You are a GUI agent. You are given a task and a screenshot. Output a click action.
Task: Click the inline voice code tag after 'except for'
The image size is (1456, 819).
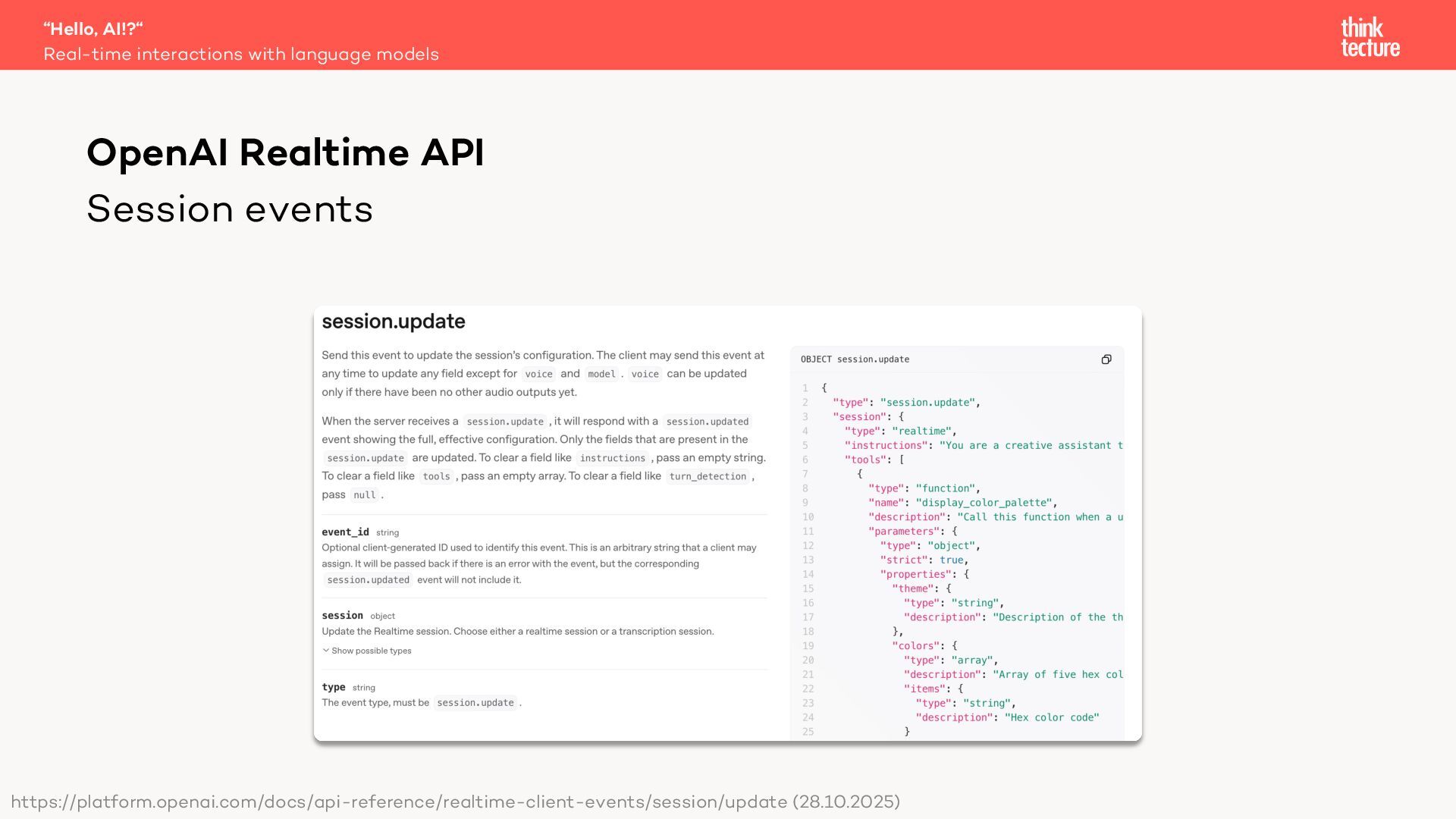(538, 374)
